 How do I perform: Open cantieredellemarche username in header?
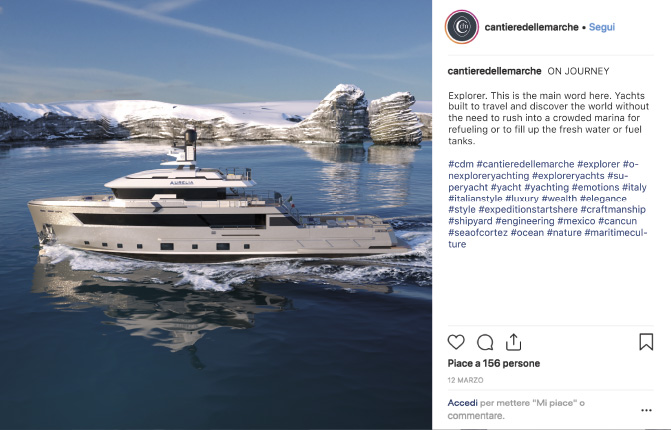531,27
